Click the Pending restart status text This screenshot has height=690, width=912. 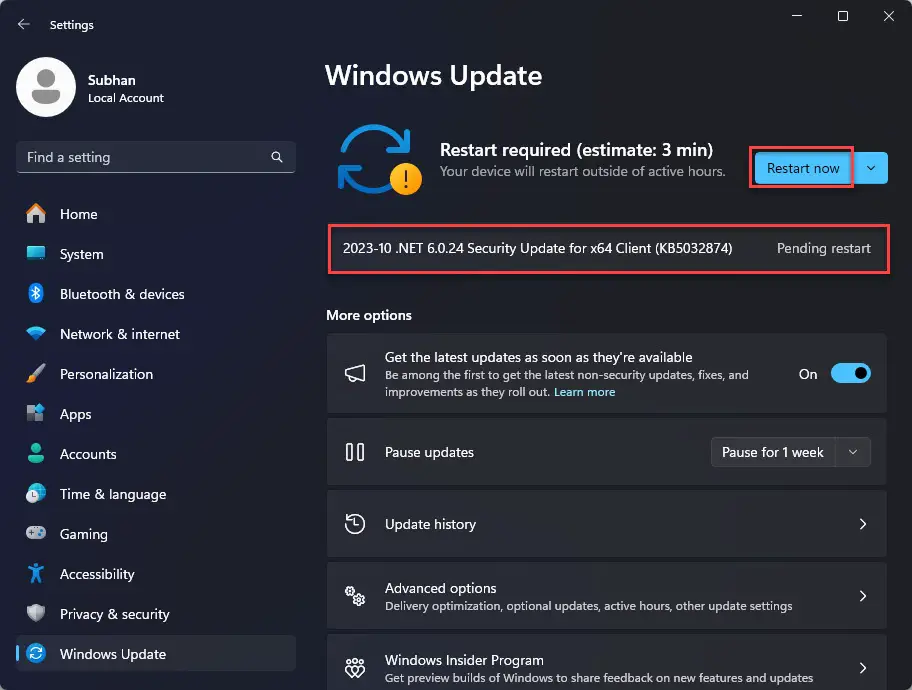point(824,248)
